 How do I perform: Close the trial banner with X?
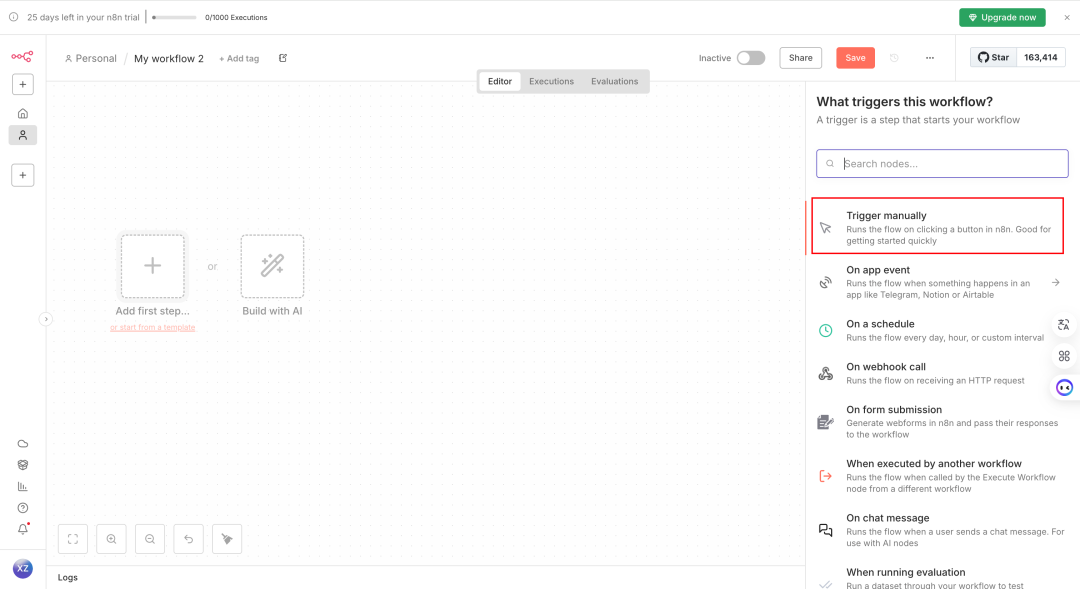[1067, 17]
